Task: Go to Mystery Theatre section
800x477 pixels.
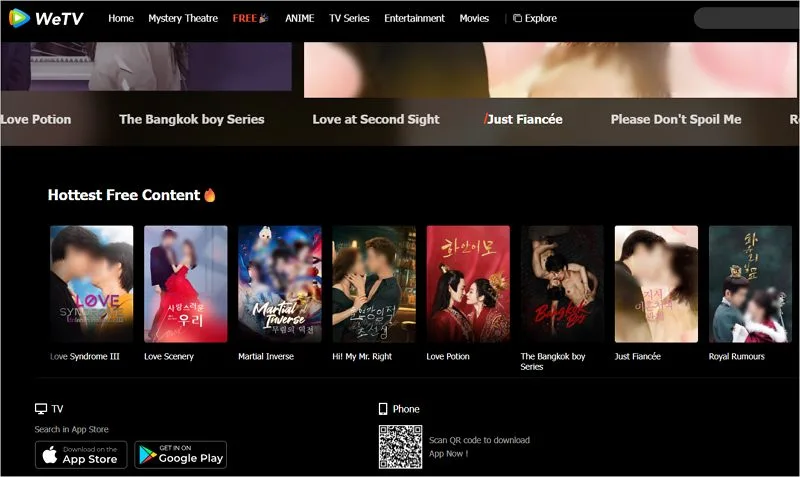Action: pos(183,18)
